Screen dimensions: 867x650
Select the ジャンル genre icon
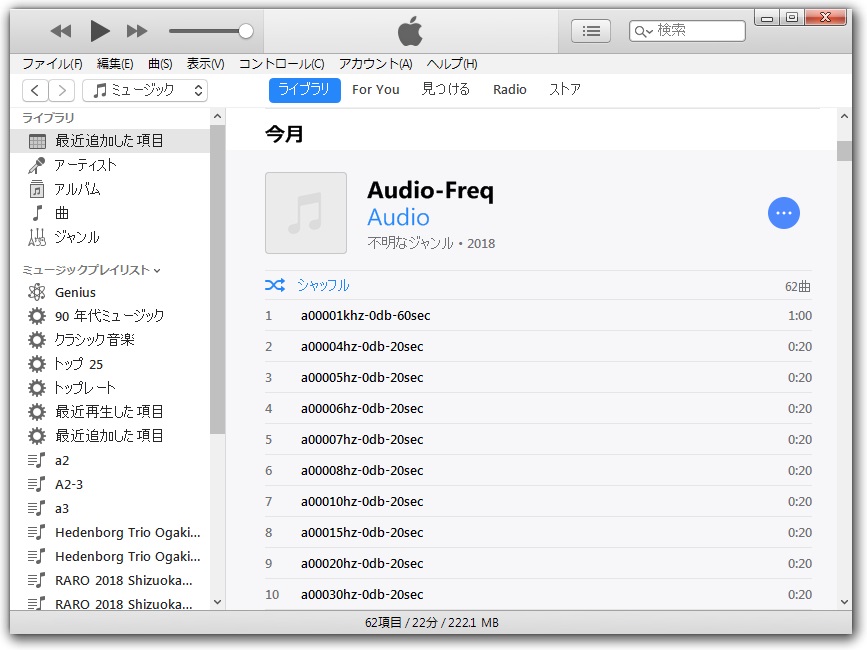click(x=37, y=237)
